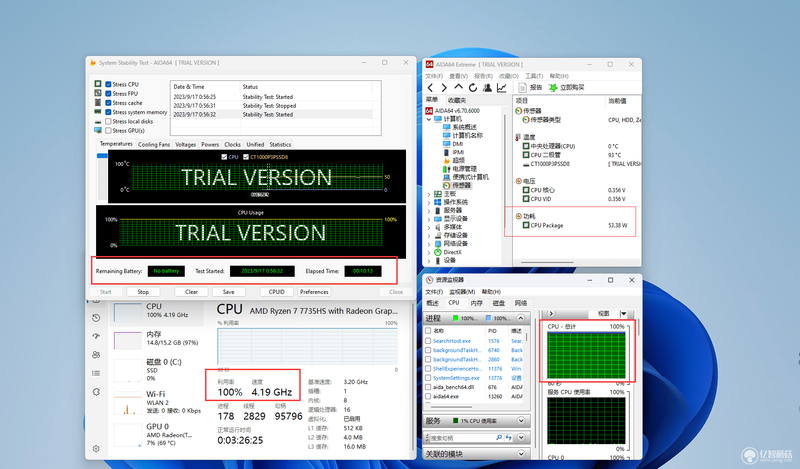The image size is (800, 469).
Task: Click the startup apps gauge icon in Task Manager sidebar
Action: click(x=96, y=336)
